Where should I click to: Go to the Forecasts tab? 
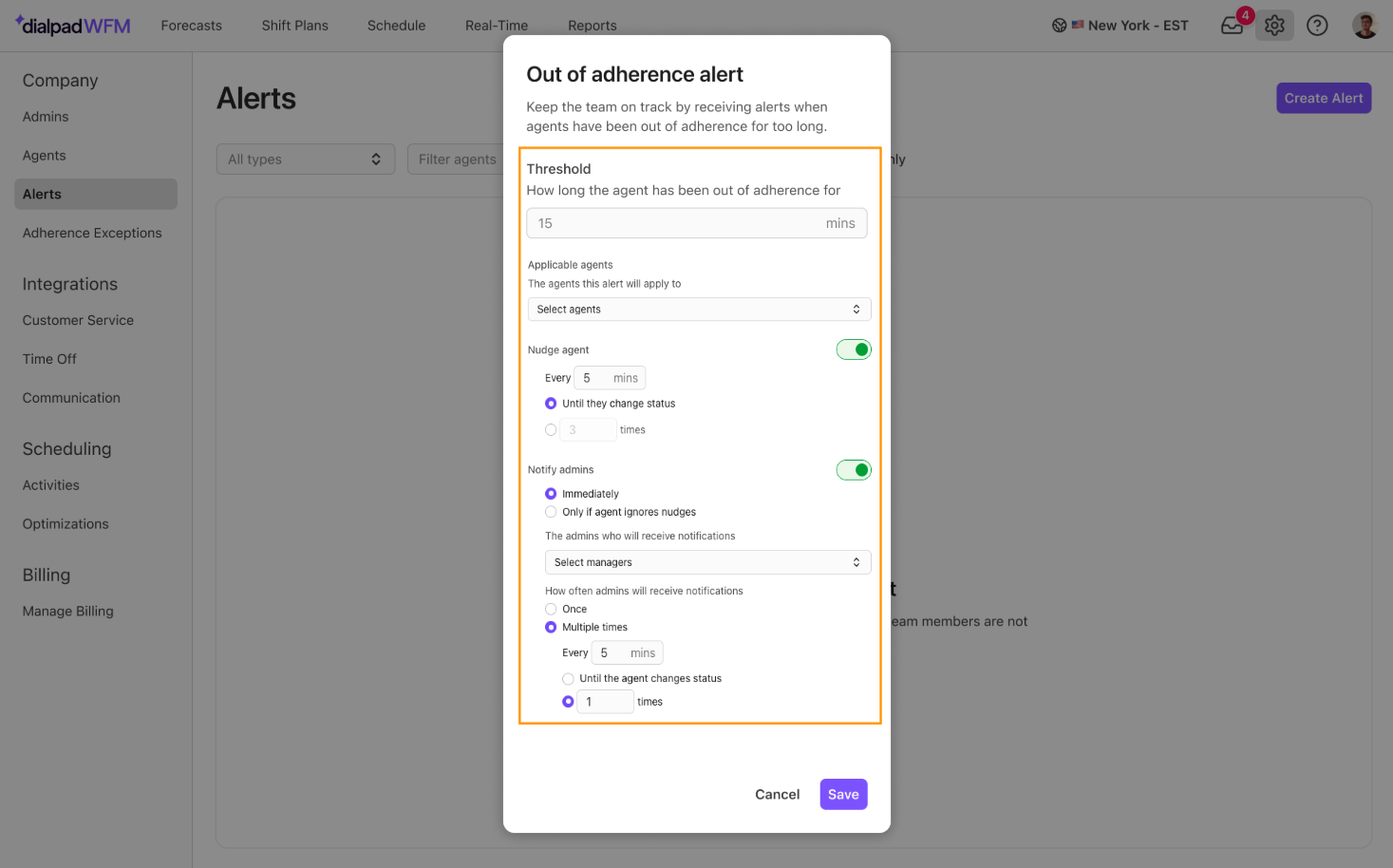click(x=192, y=26)
